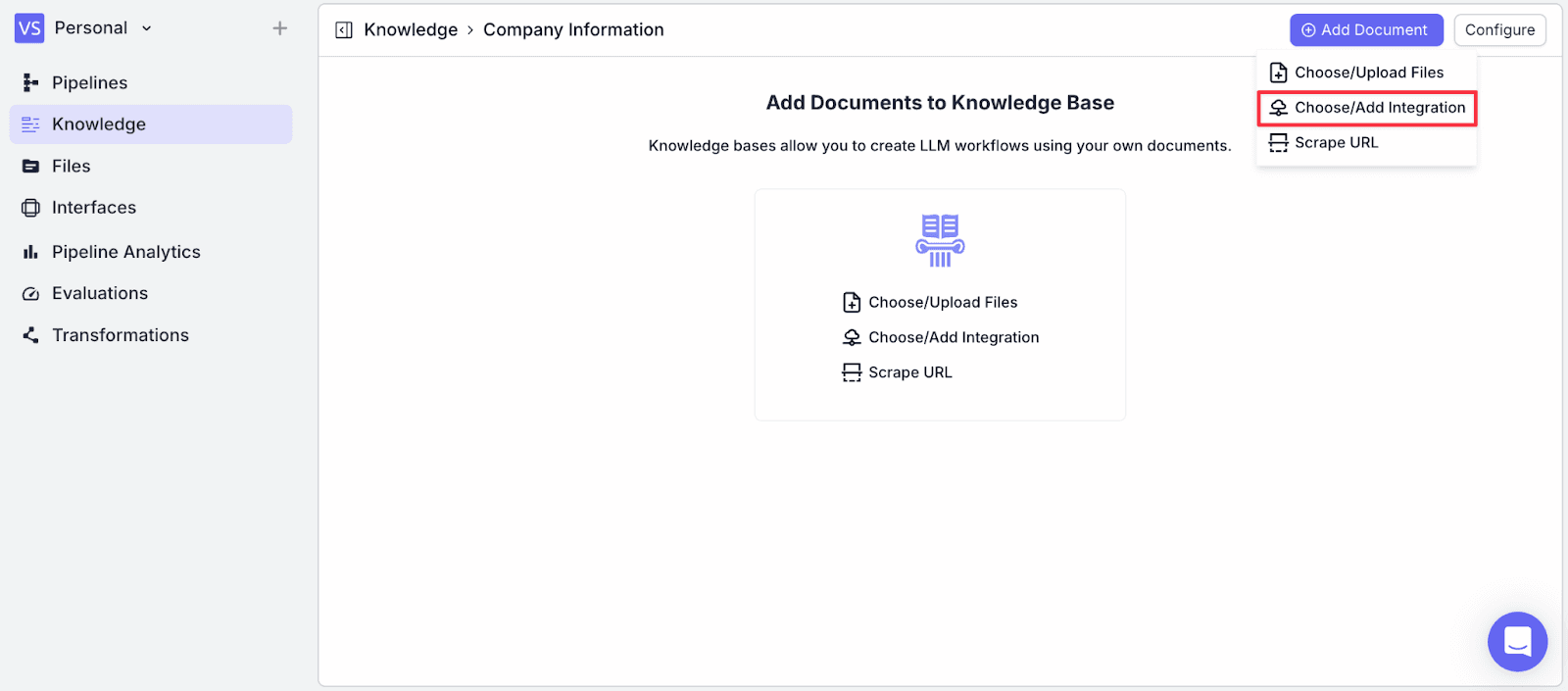Click the Evaluations gauge icon

(31, 294)
